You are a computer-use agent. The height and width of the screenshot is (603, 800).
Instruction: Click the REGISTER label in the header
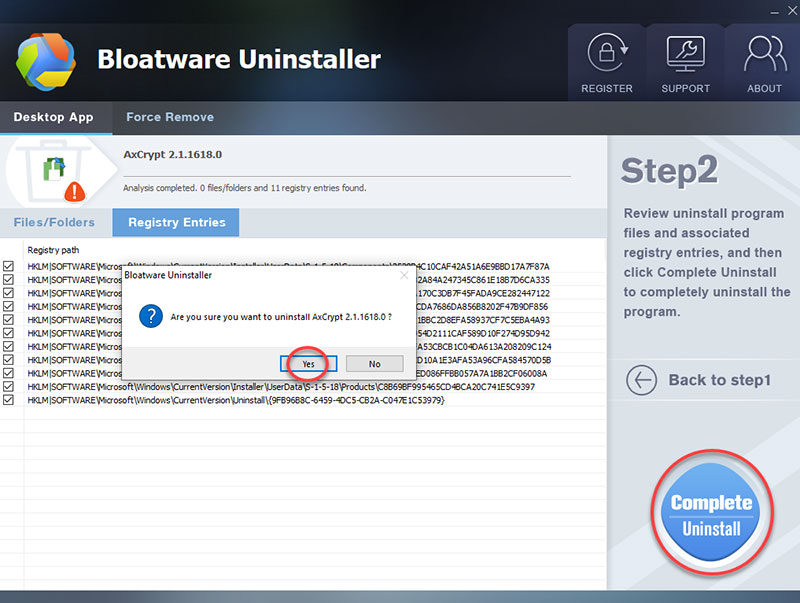point(607,89)
